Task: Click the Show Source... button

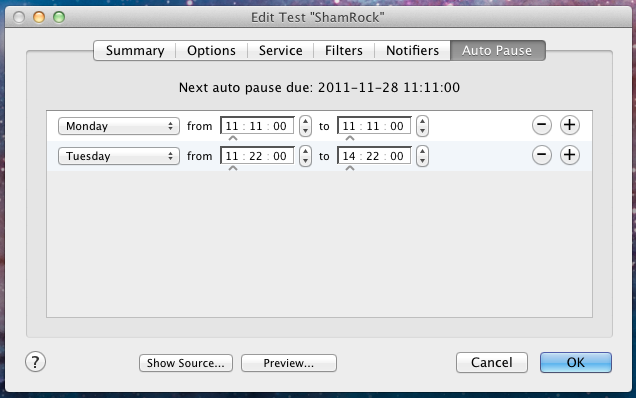Action: point(186,363)
